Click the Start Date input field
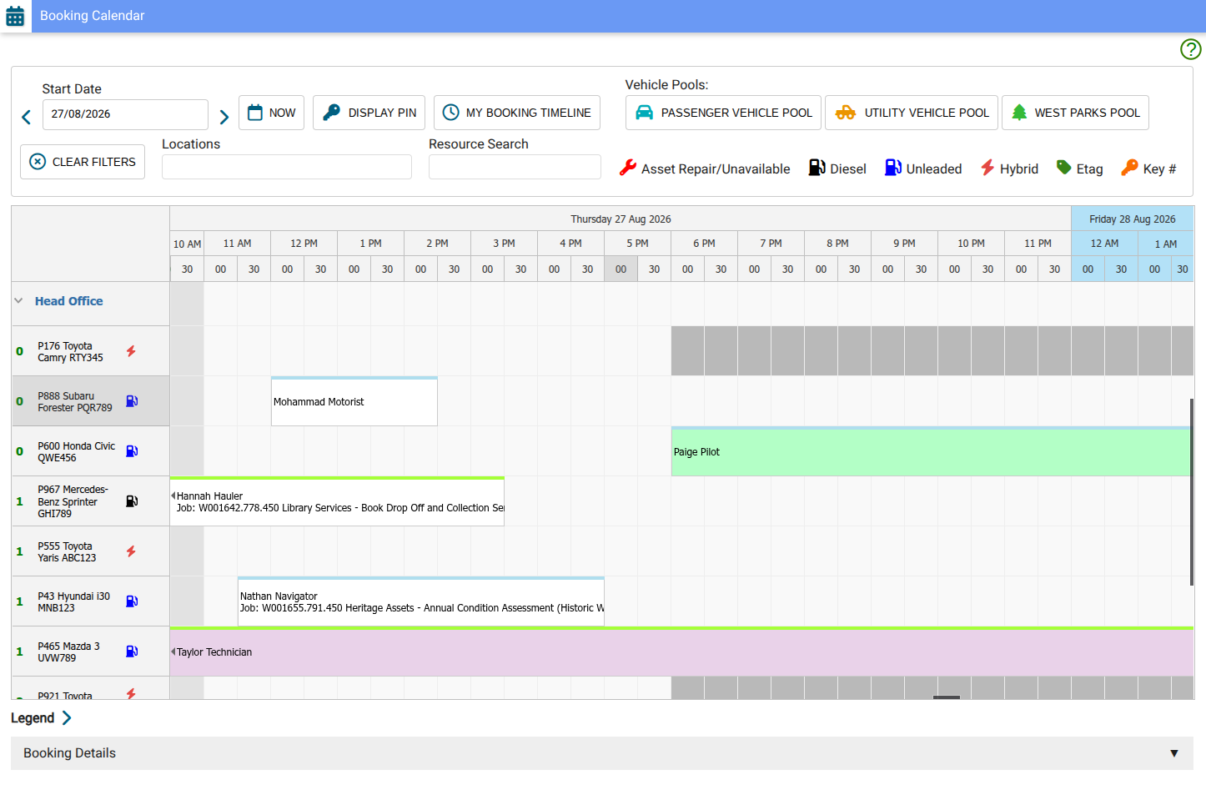 (125, 114)
